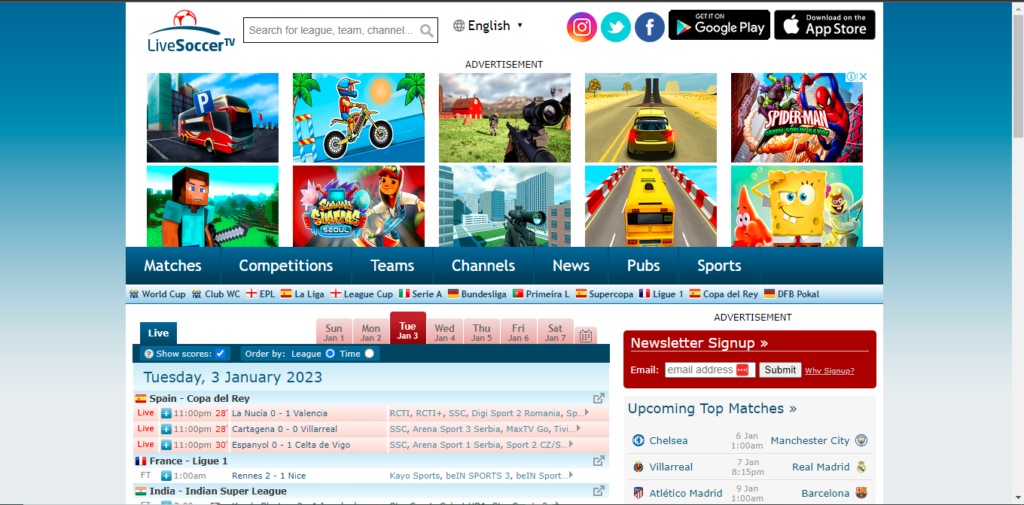This screenshot has width=1024, height=505.
Task: Open the News menu
Action: click(571, 266)
